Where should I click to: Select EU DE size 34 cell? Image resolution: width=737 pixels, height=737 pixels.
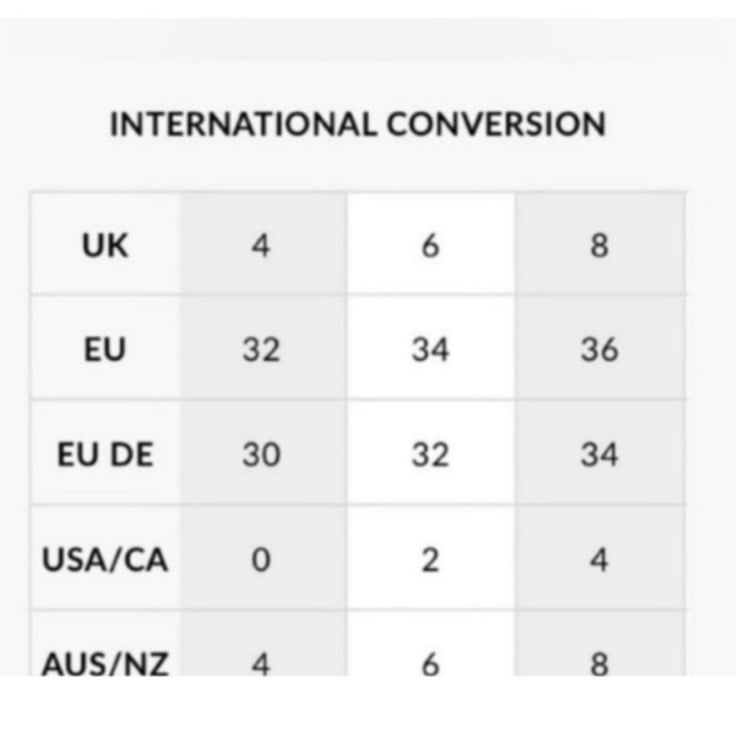click(600, 453)
